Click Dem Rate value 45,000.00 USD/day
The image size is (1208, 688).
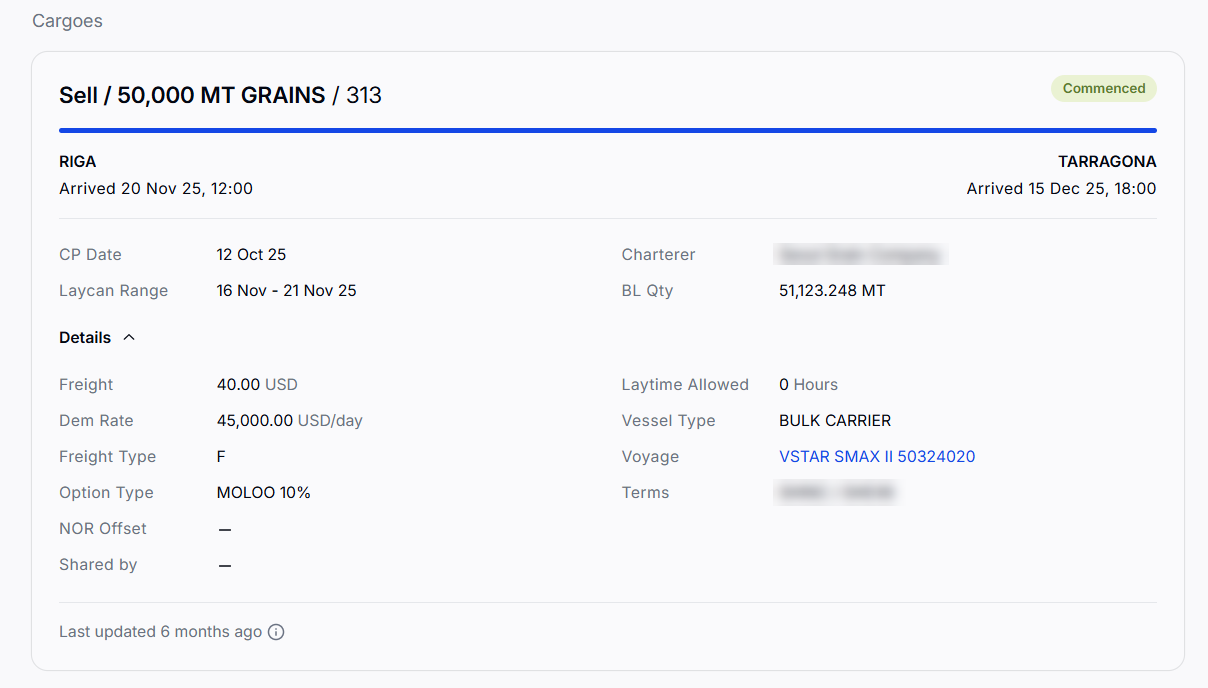(x=290, y=421)
